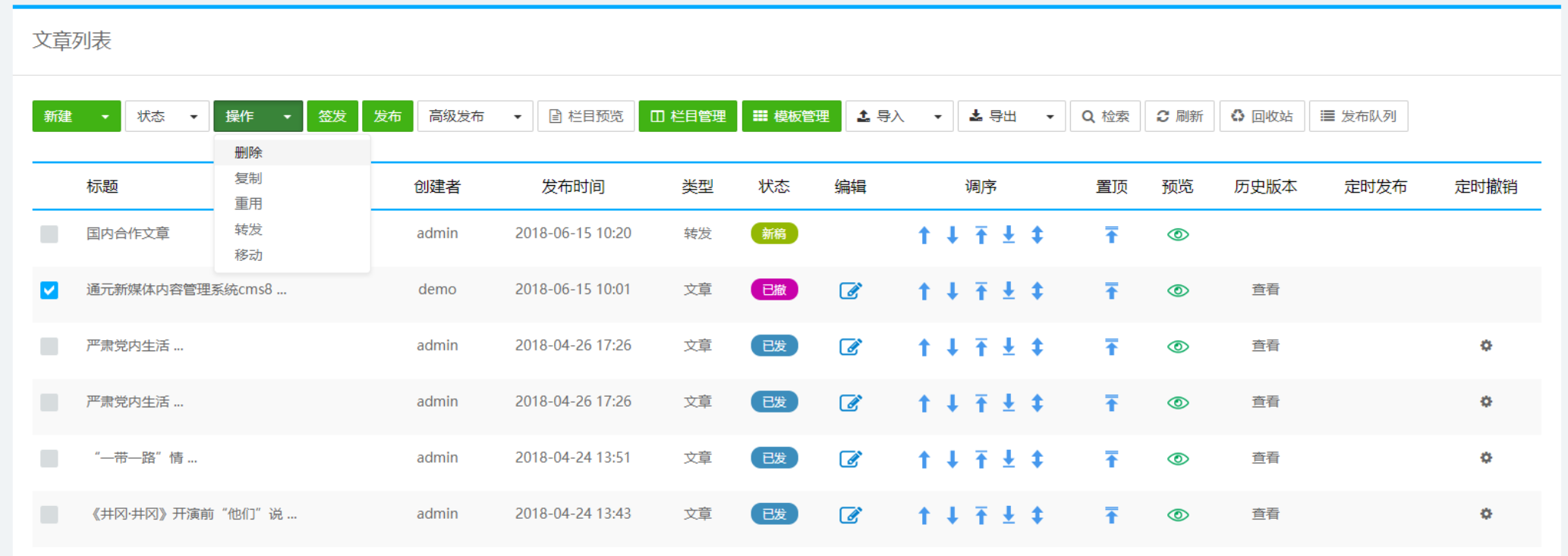Click the 刷新 refresh button

pyautogui.click(x=1179, y=116)
